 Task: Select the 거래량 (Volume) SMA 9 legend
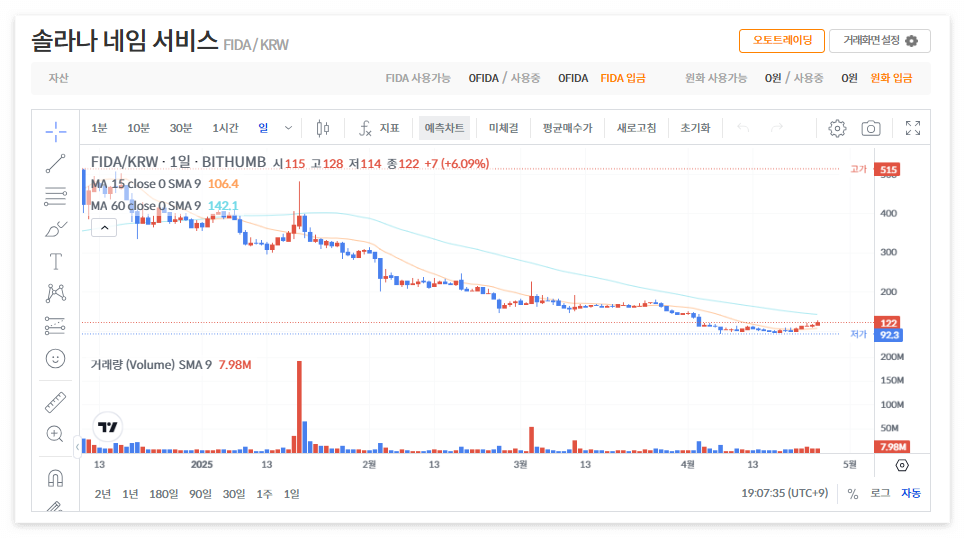tap(171, 365)
